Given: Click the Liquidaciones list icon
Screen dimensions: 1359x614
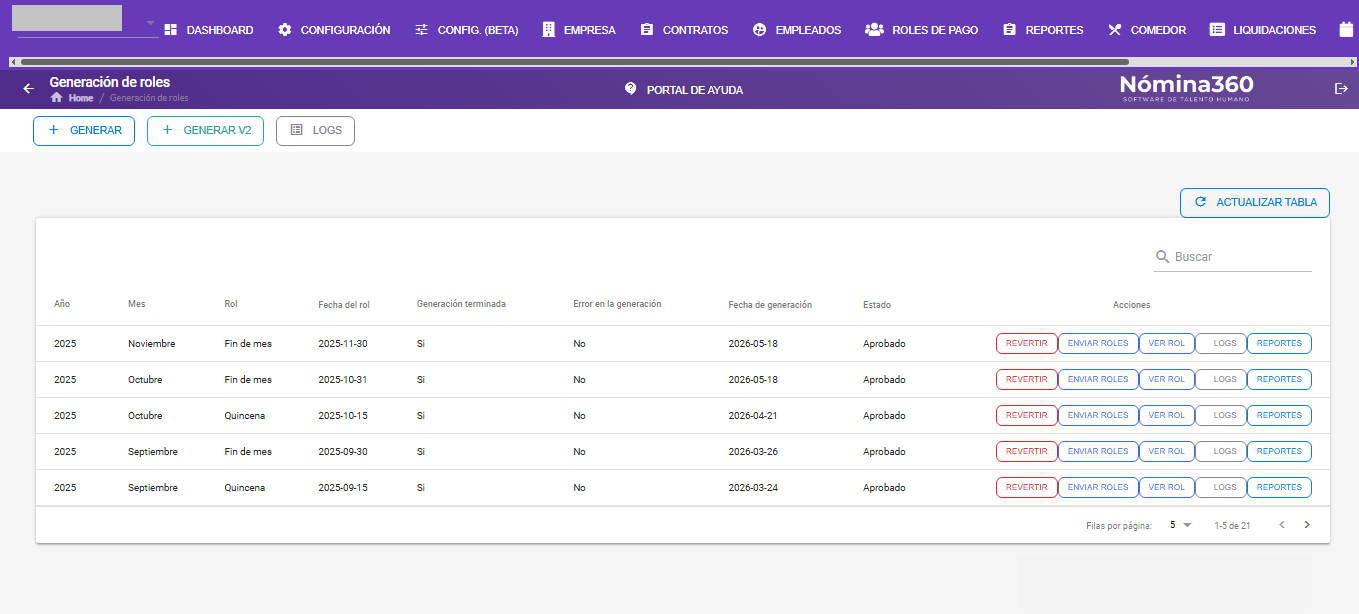Looking at the screenshot, I should (1217, 30).
